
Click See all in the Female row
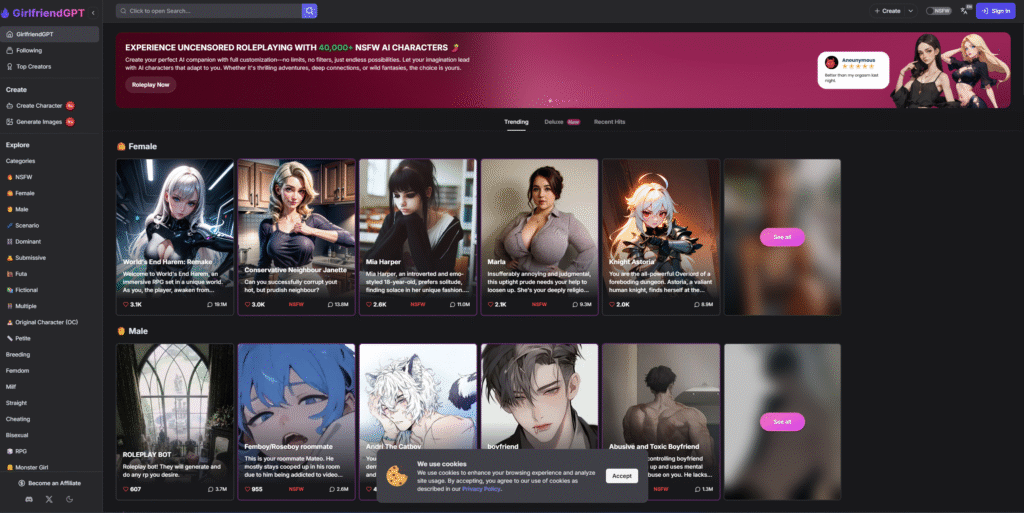pos(782,237)
